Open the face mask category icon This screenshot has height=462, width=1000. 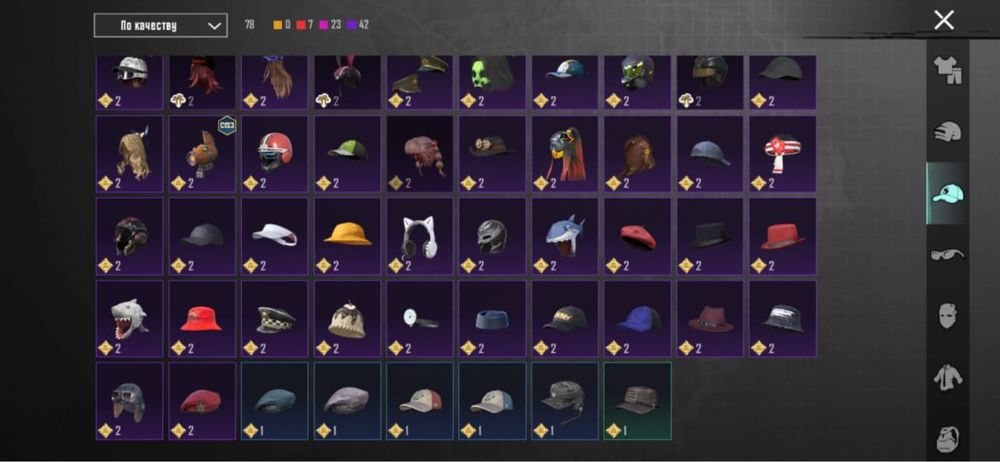coord(947,316)
